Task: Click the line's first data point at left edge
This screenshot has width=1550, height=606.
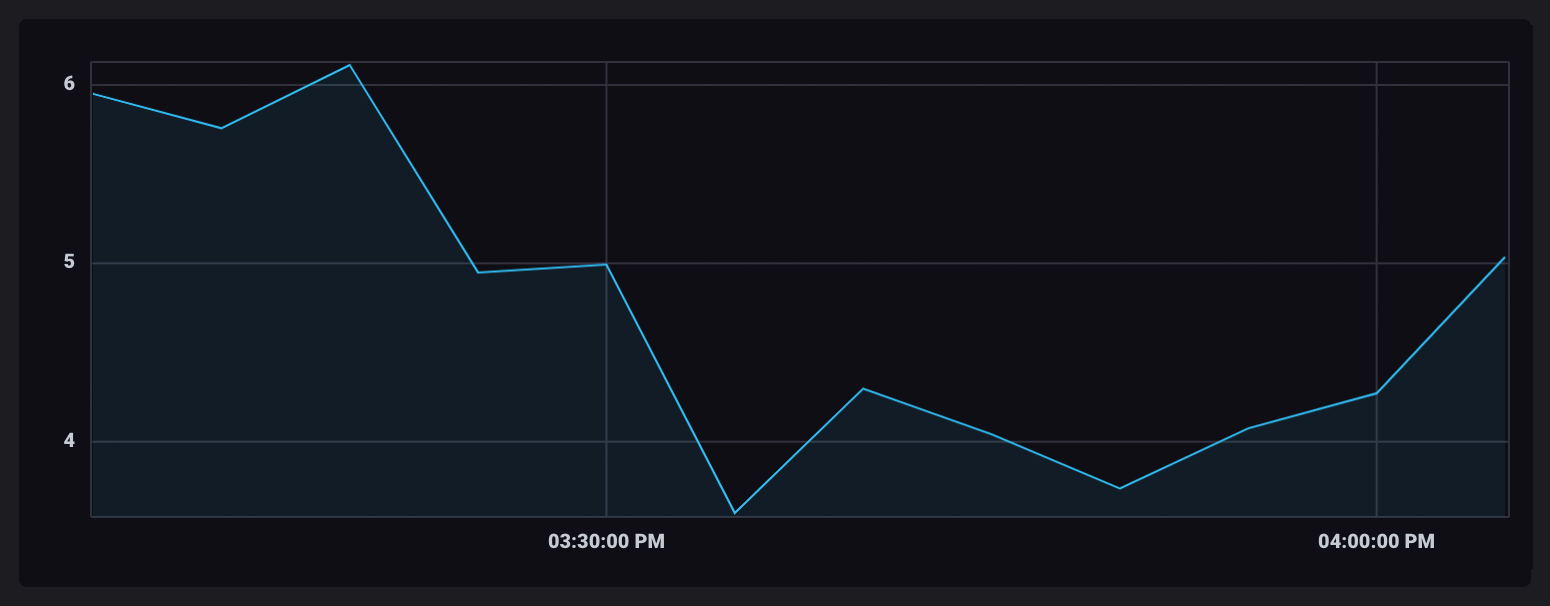Action: click(93, 93)
